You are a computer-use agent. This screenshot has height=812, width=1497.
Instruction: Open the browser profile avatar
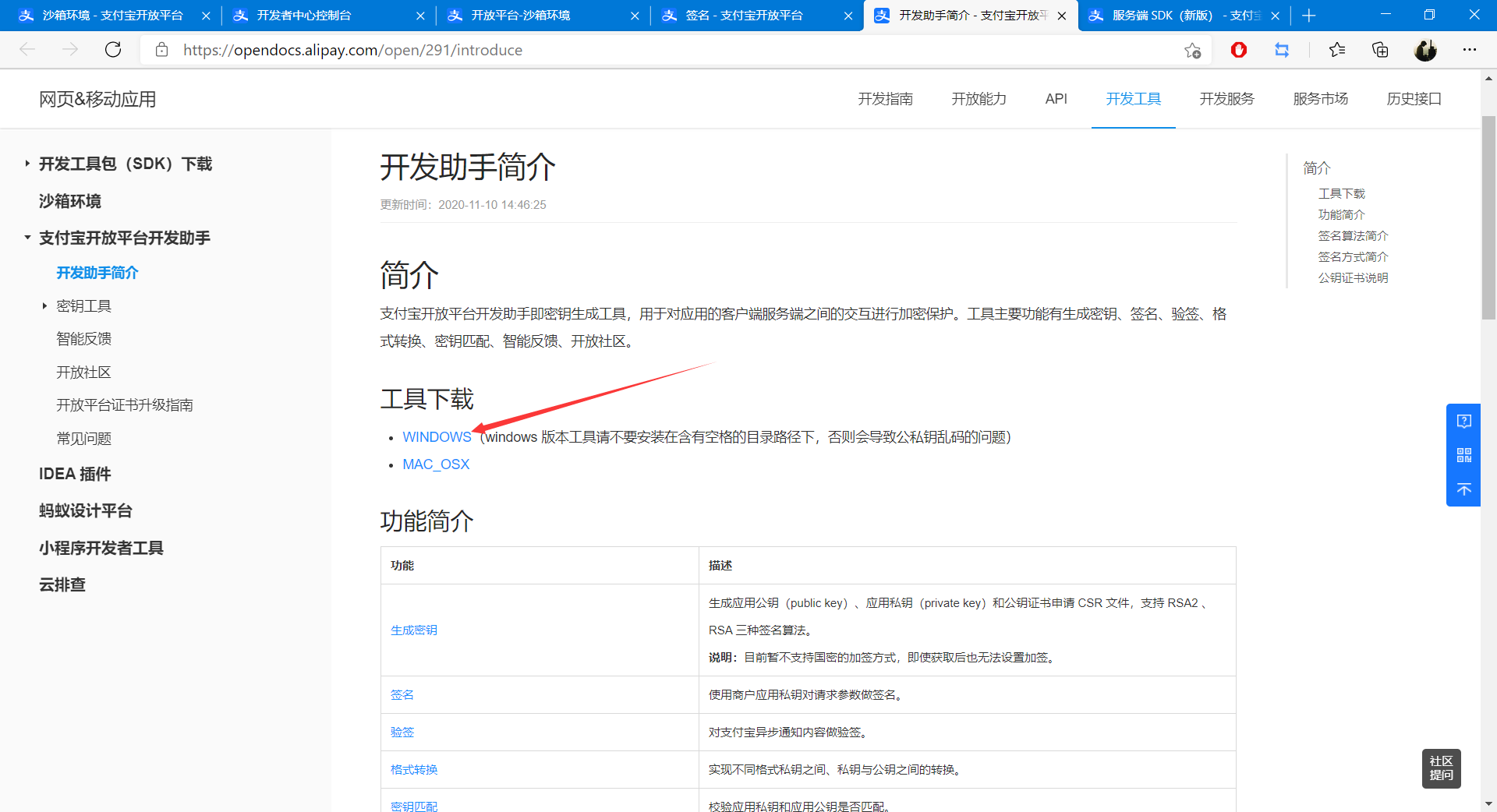click(x=1425, y=50)
